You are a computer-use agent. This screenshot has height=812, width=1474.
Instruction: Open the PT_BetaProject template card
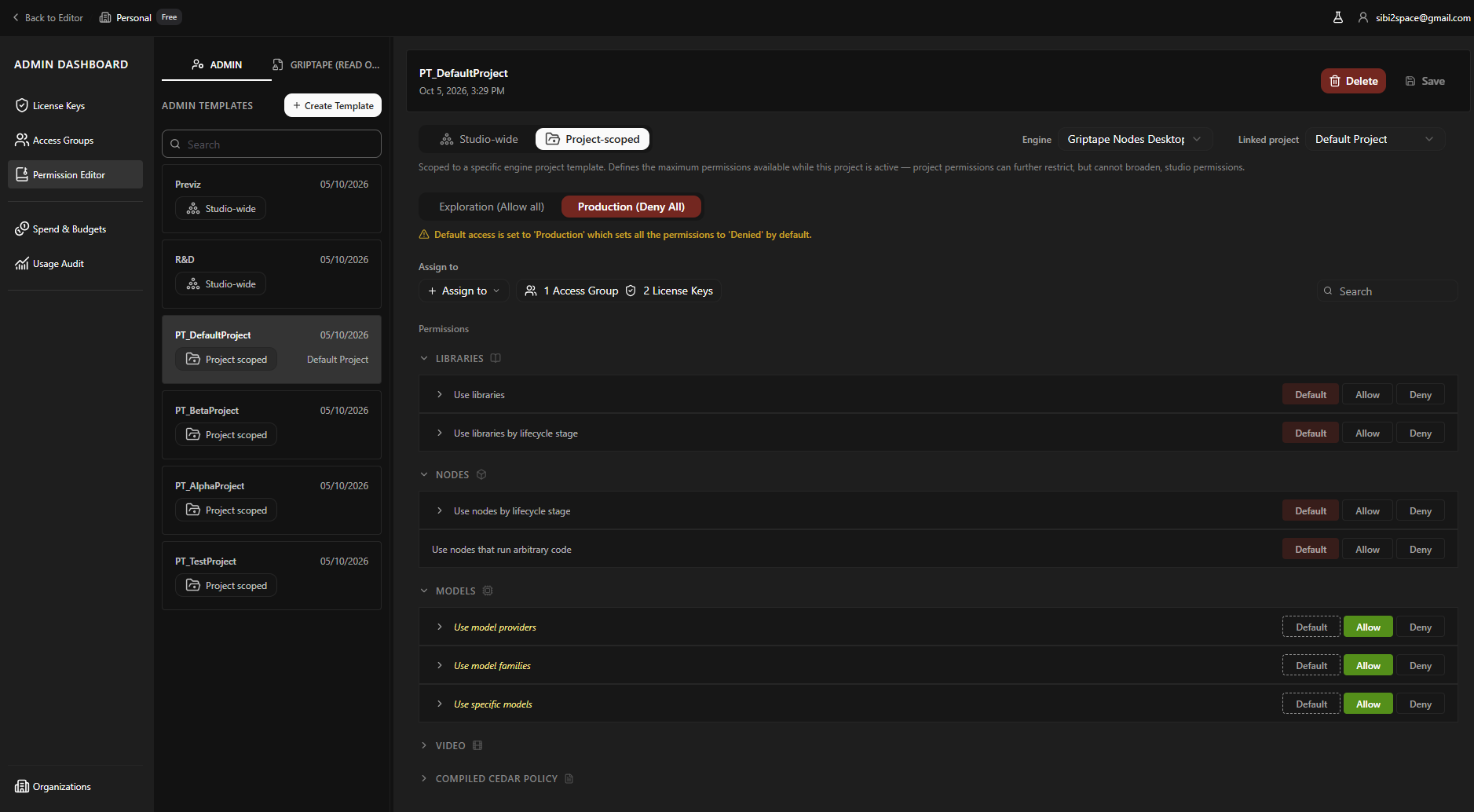point(272,425)
